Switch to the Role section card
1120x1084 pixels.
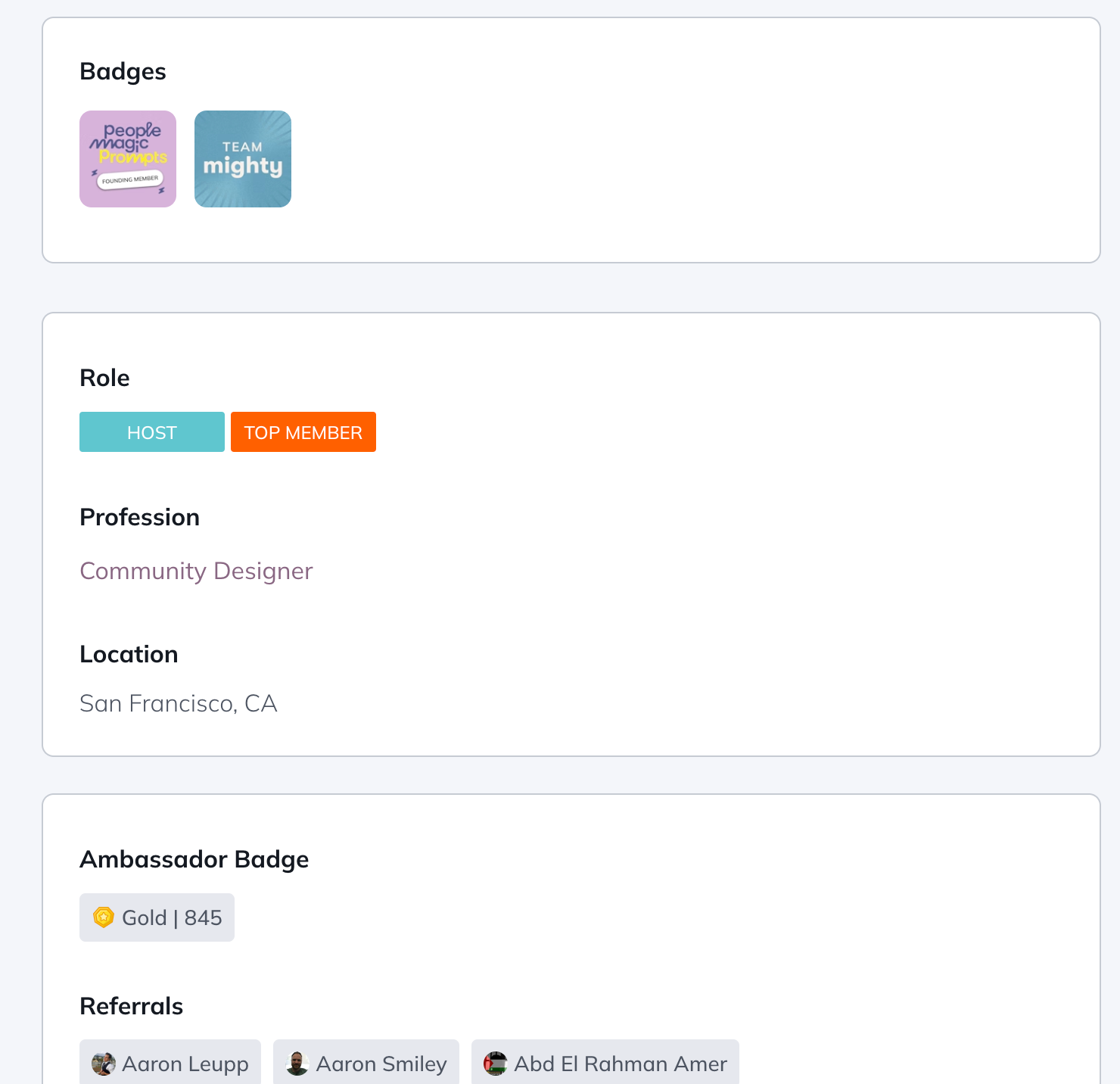coord(104,377)
